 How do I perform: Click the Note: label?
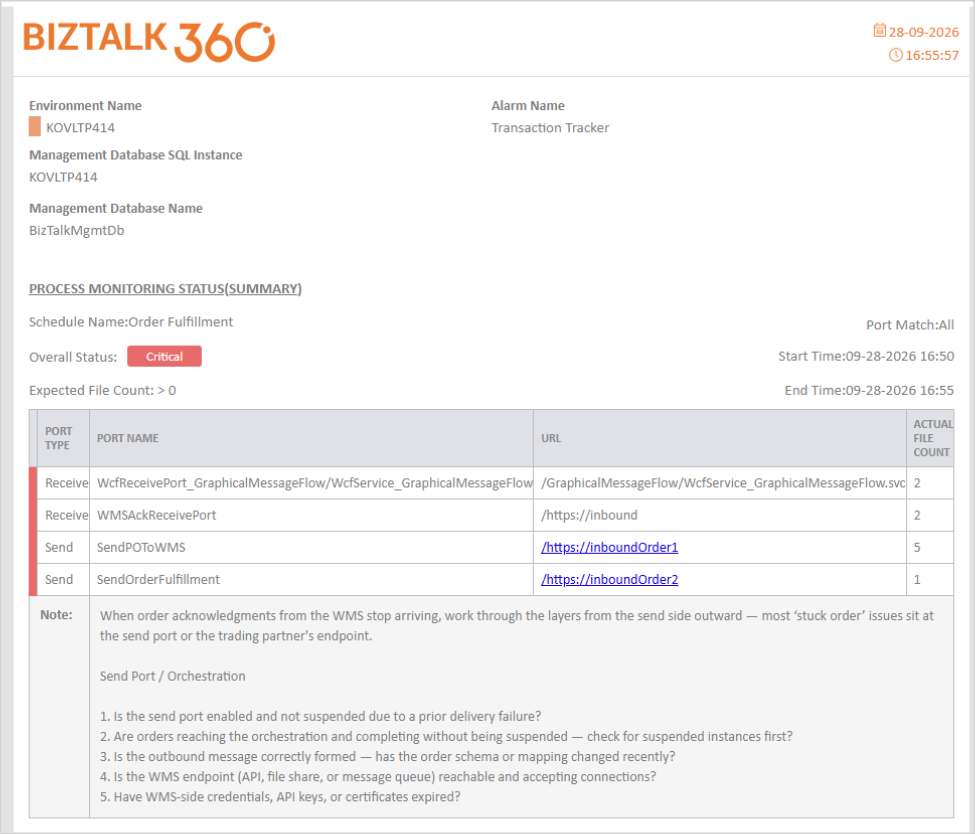[x=56, y=615]
